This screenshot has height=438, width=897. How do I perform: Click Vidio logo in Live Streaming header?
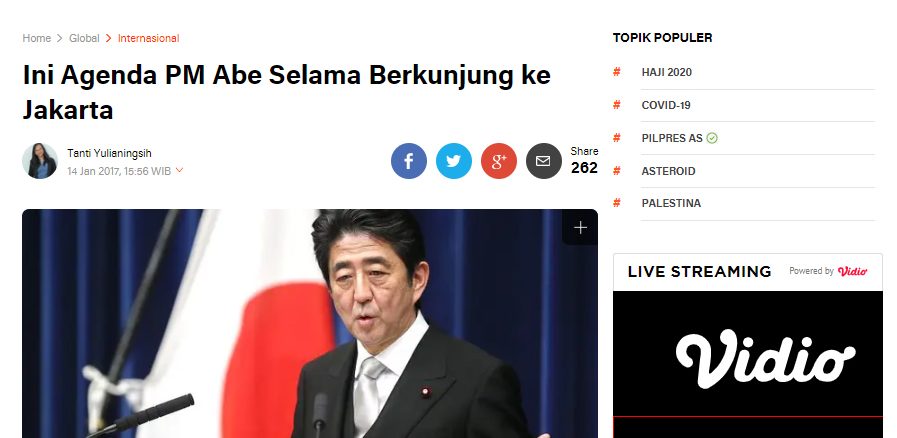click(852, 271)
